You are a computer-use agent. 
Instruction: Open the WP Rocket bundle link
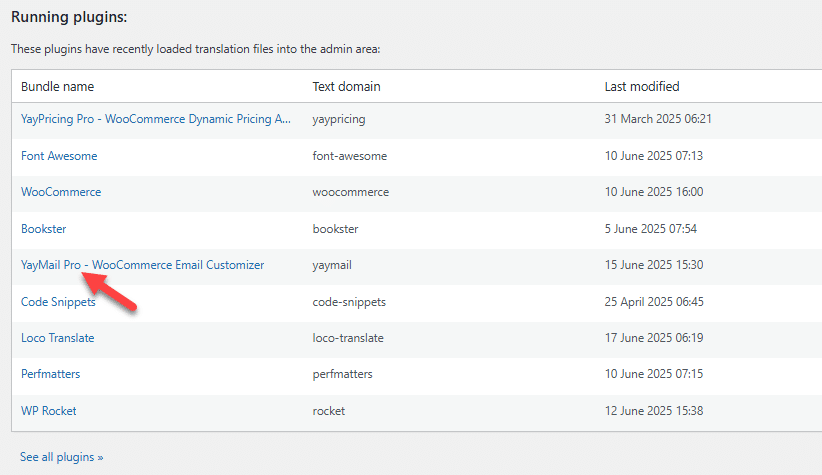[x=49, y=411]
